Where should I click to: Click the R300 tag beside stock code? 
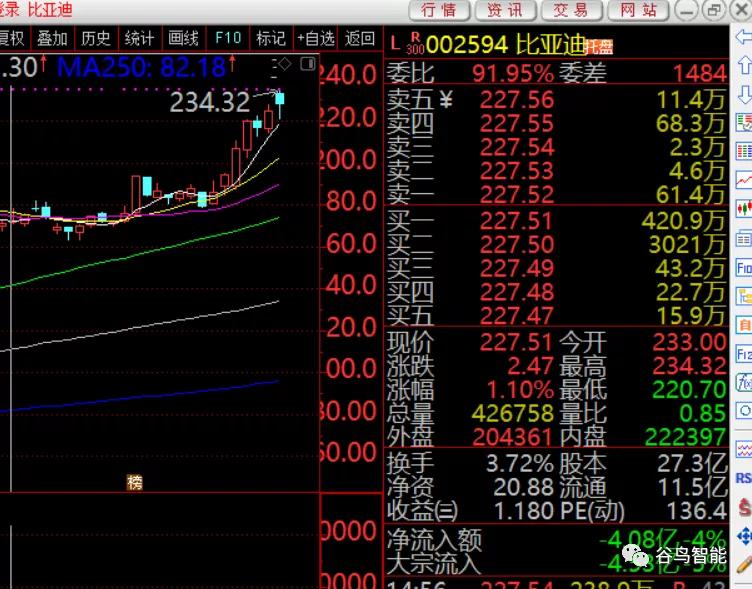pos(415,43)
